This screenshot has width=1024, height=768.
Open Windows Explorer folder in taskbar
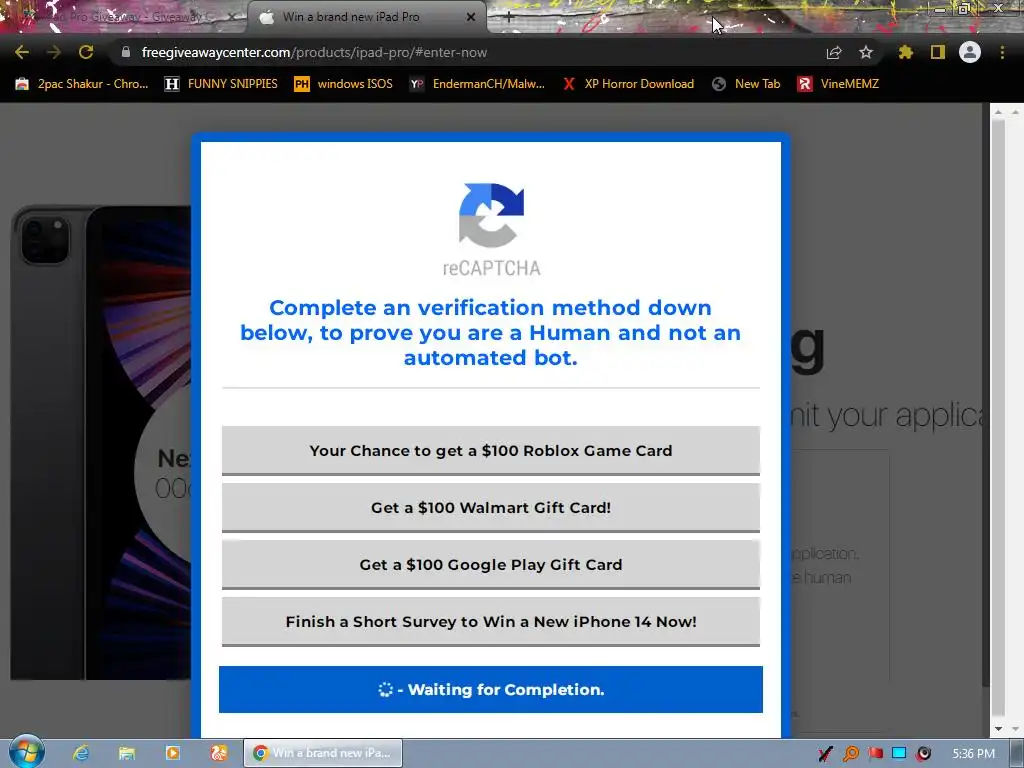point(127,753)
